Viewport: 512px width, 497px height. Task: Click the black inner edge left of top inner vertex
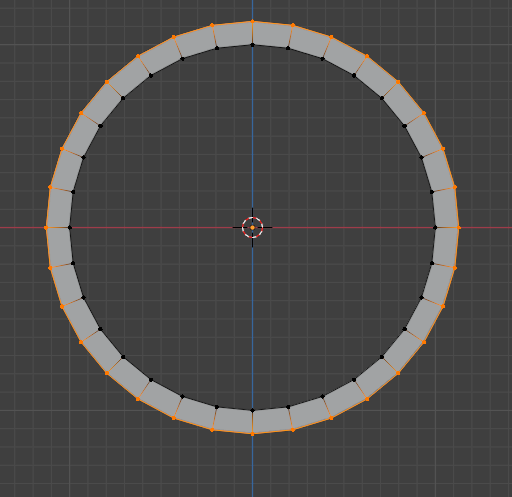point(235,46)
